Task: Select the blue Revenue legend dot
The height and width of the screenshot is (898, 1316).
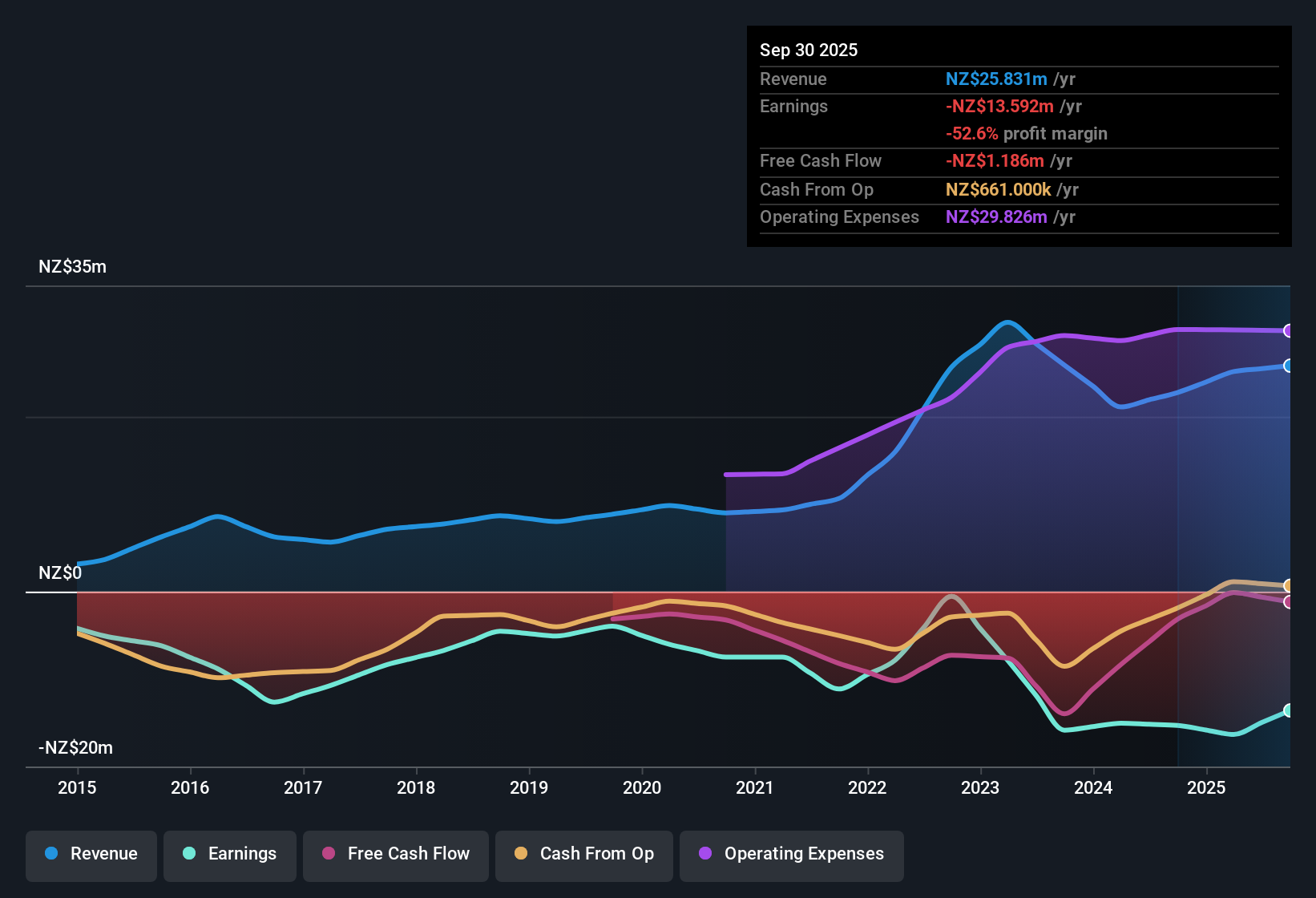Action: 50,854
